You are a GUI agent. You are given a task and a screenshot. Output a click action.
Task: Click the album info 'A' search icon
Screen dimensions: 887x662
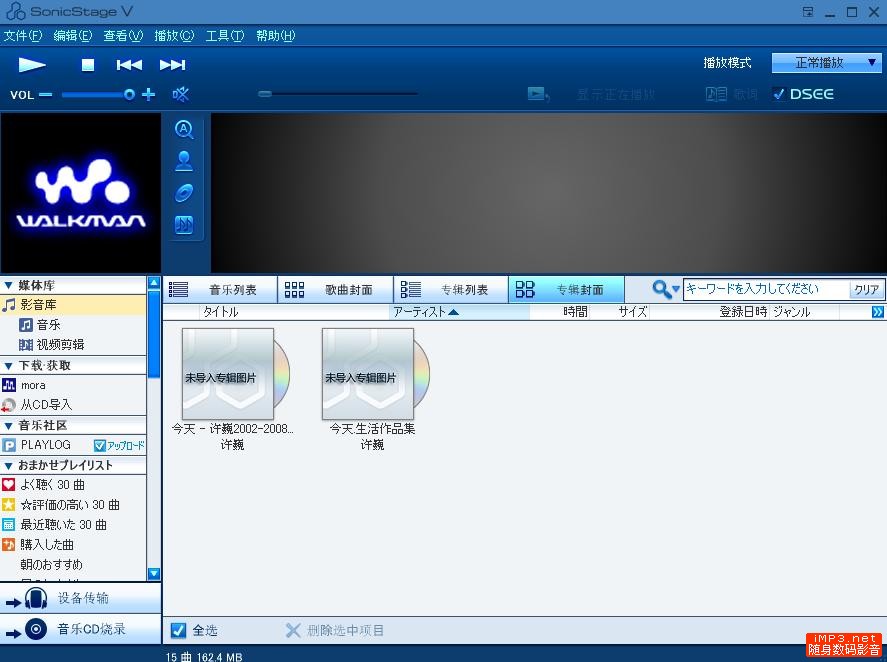(184, 130)
